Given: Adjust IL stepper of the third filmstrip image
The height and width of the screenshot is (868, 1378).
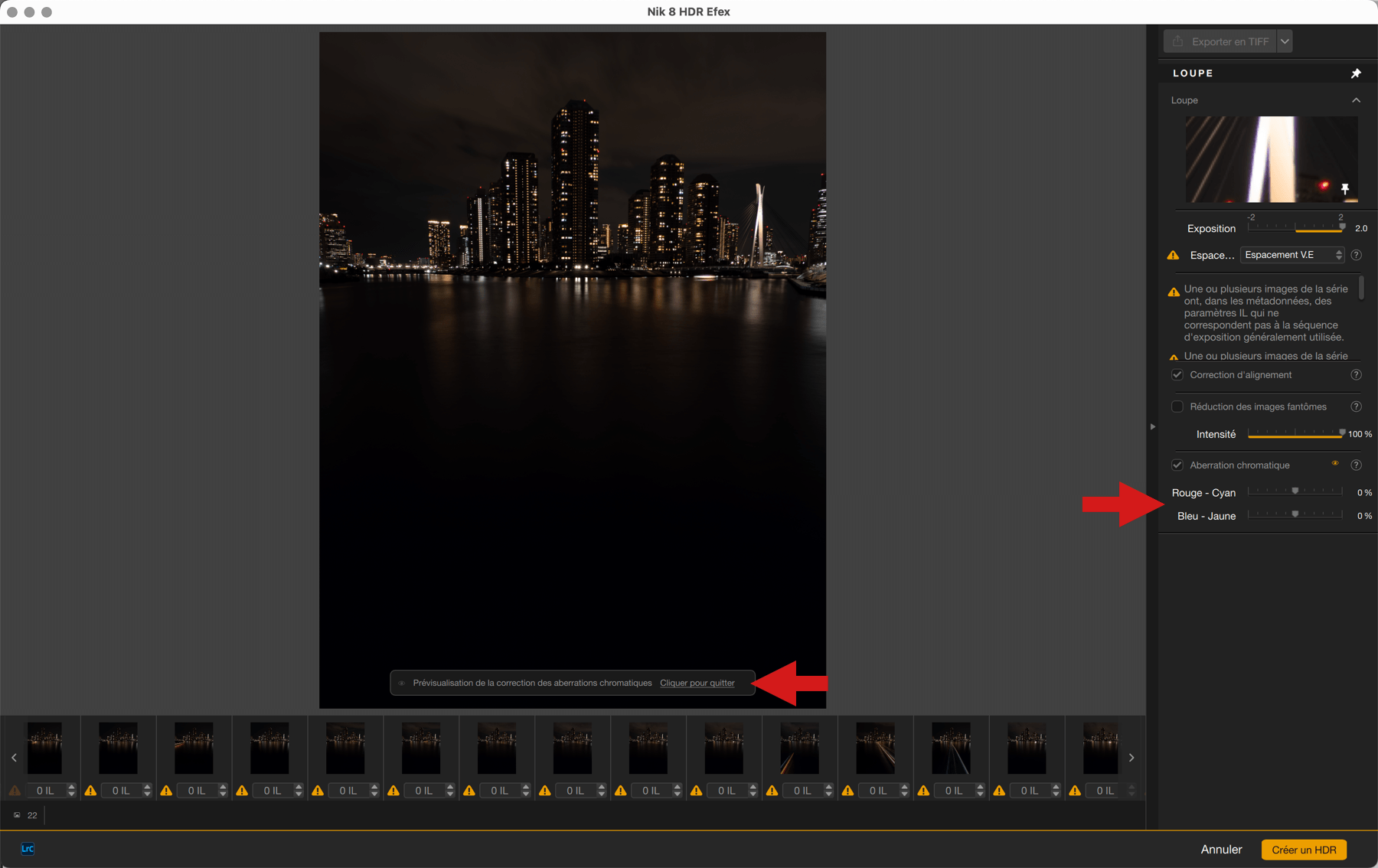Looking at the screenshot, I should [223, 791].
